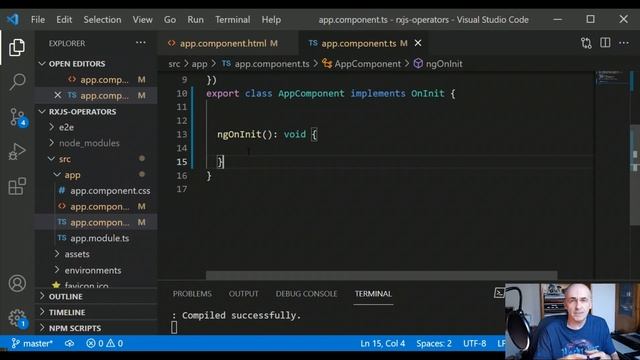Open the Run menu
Viewport: 640px width, 360px height.
coord(196,20)
